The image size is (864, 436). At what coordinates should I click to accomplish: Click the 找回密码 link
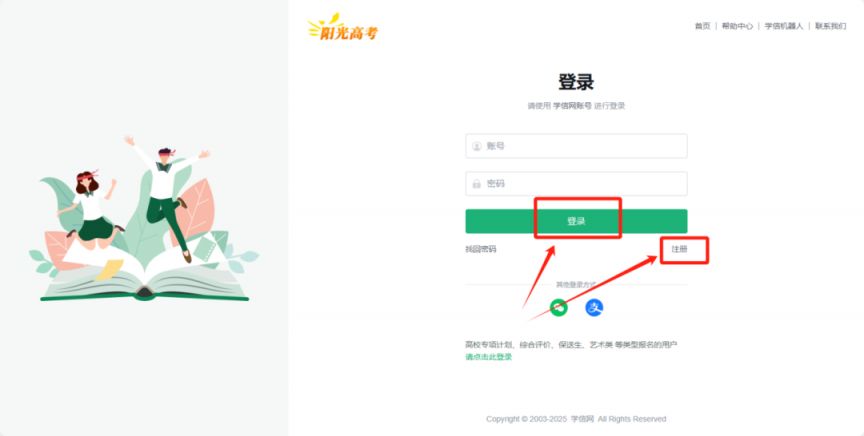[480, 249]
